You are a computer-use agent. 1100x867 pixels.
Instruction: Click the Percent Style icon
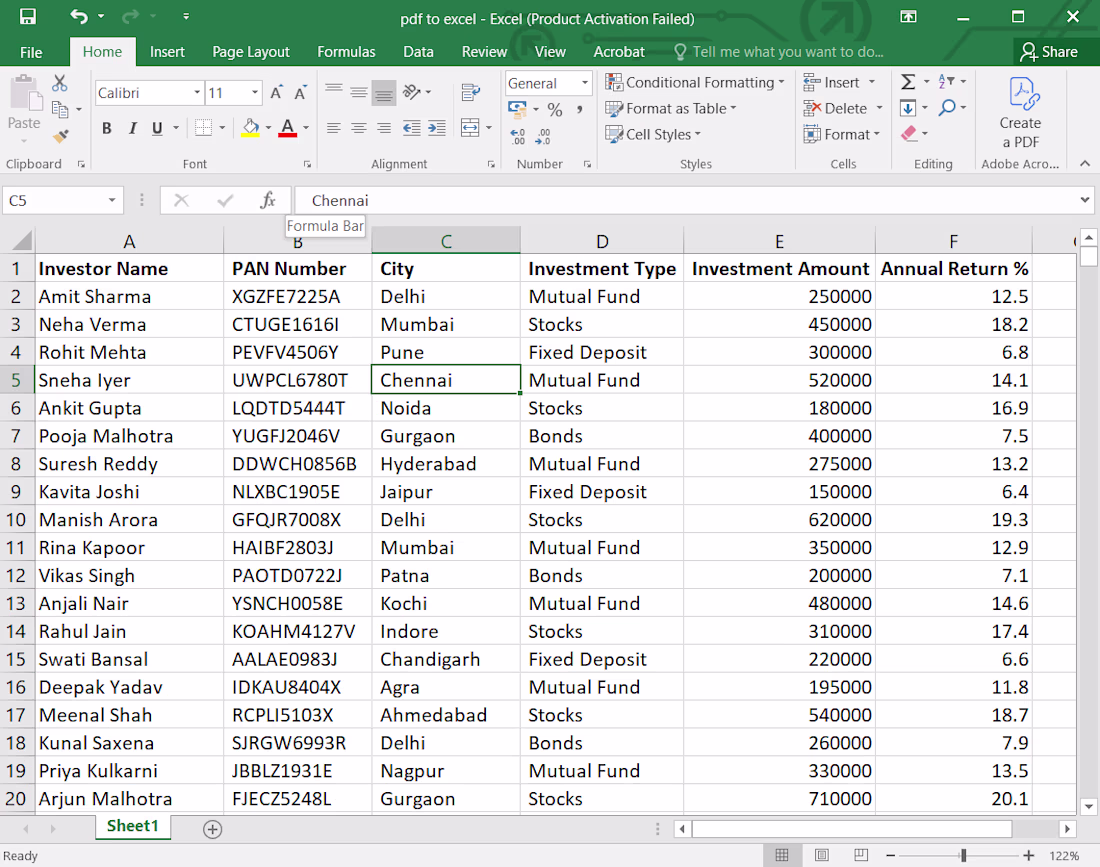[x=555, y=109]
